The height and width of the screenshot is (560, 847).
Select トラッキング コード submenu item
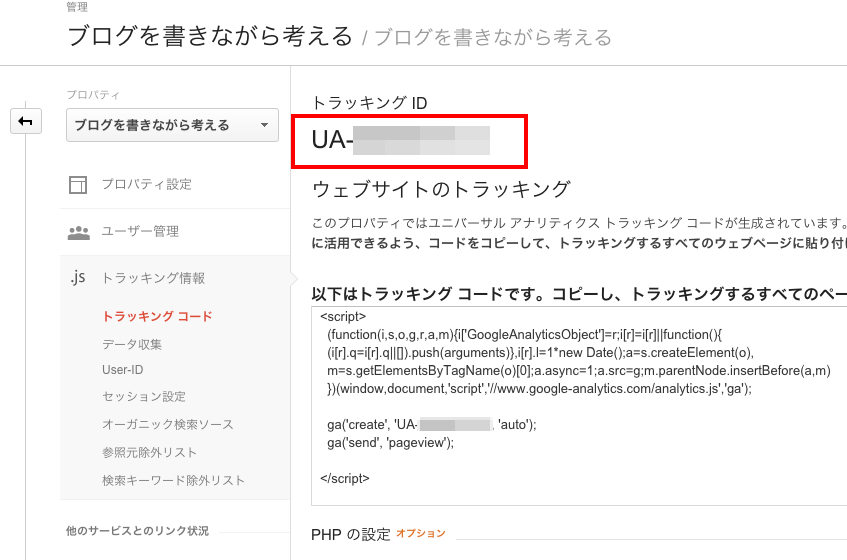(x=157, y=316)
